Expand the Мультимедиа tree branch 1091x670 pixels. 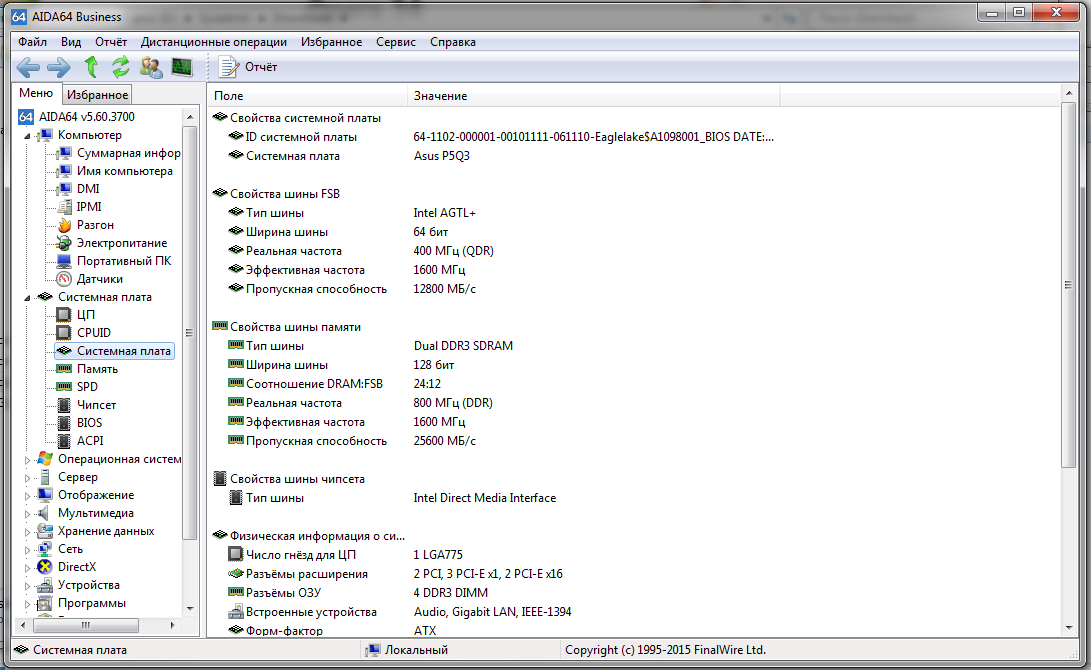coord(27,514)
